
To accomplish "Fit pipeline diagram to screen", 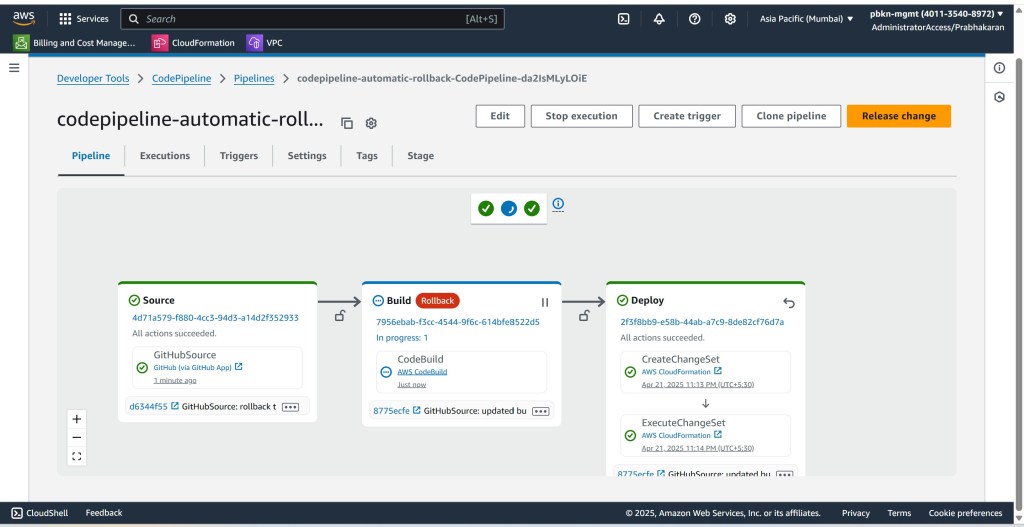I will point(77,456).
